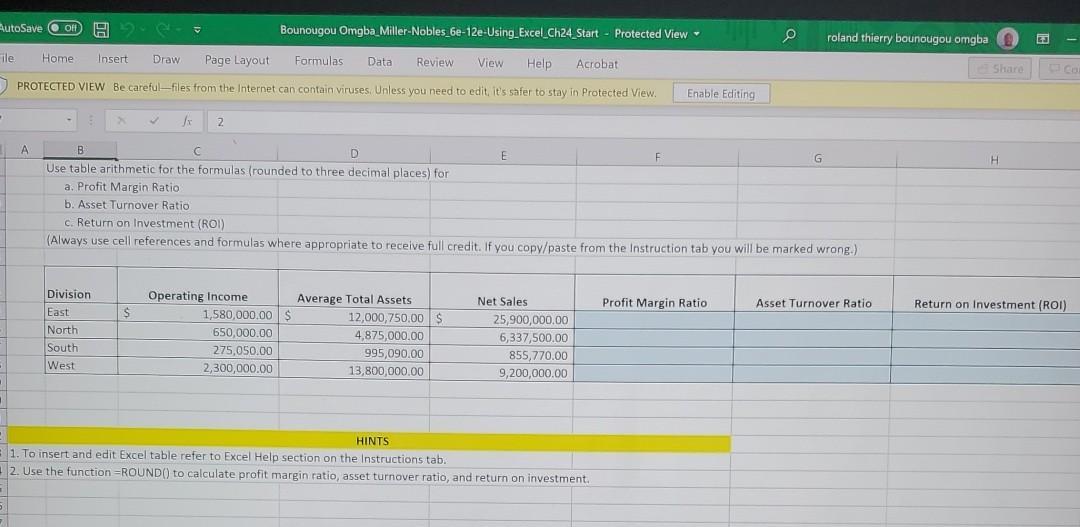Viewport: 1080px width, 527px height.
Task: Click the yellow HINTS header cell
Action: pos(368,441)
